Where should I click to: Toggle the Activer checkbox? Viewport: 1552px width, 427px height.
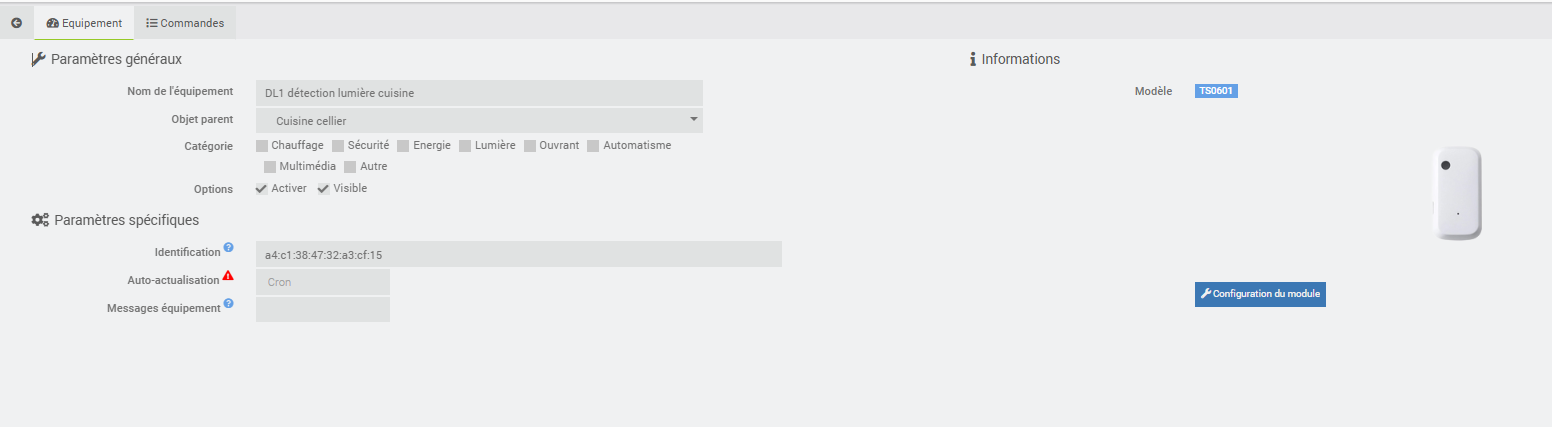261,189
